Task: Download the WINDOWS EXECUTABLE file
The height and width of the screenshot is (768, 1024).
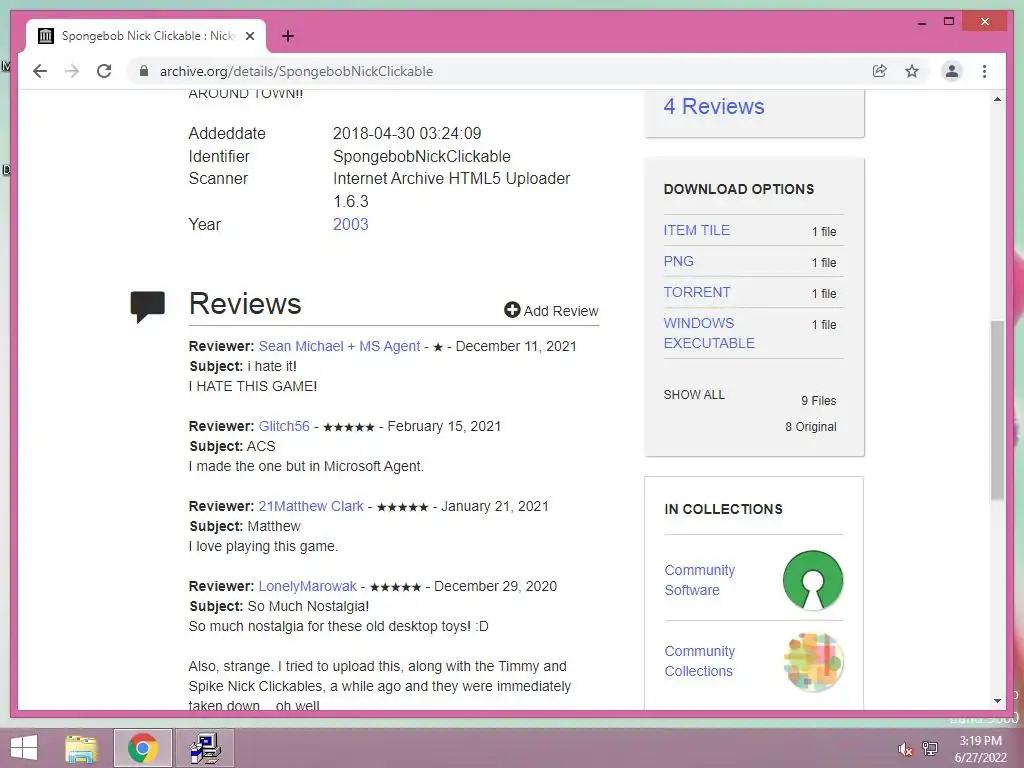Action: (709, 333)
